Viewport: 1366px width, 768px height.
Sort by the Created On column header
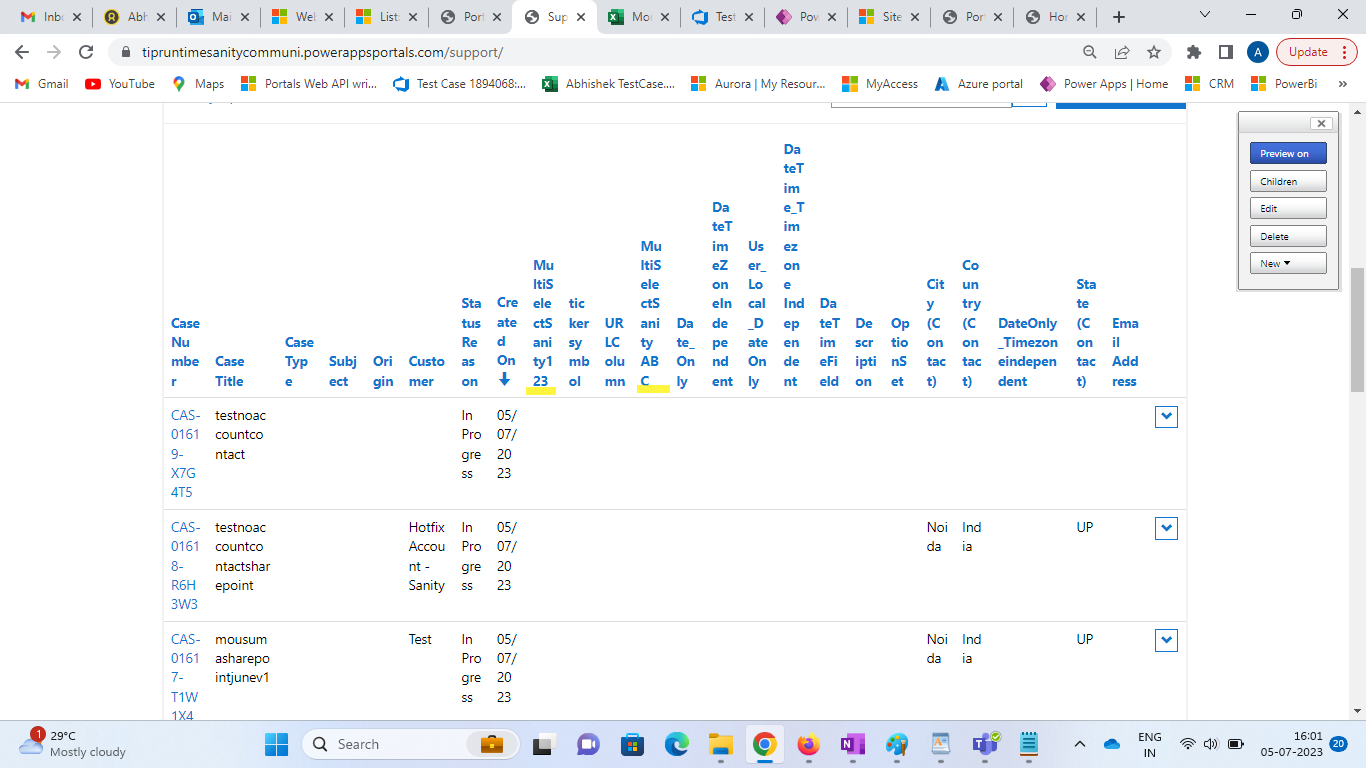click(x=507, y=341)
